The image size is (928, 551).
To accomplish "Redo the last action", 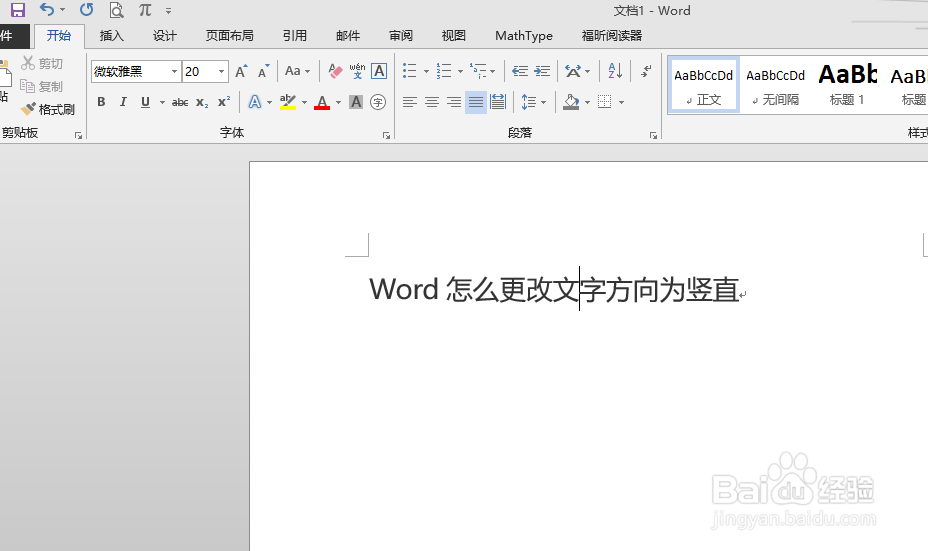I will point(86,10).
